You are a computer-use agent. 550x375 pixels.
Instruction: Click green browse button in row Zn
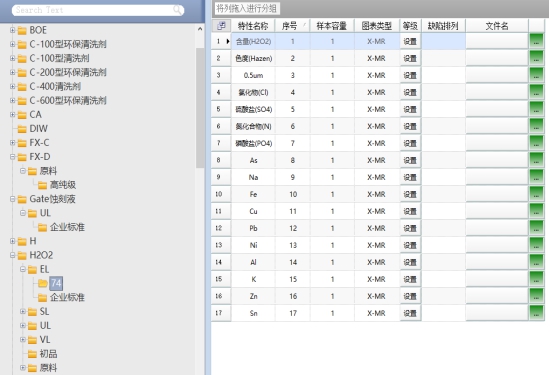[x=536, y=296]
